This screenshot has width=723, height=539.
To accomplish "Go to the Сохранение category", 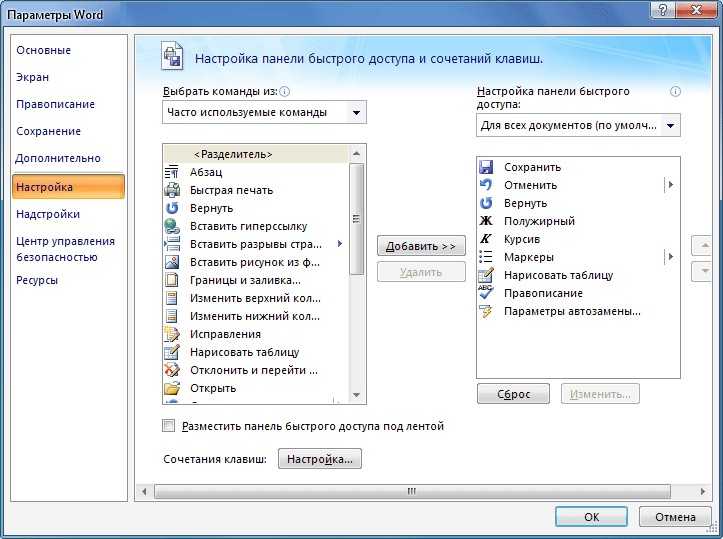I will click(x=48, y=131).
